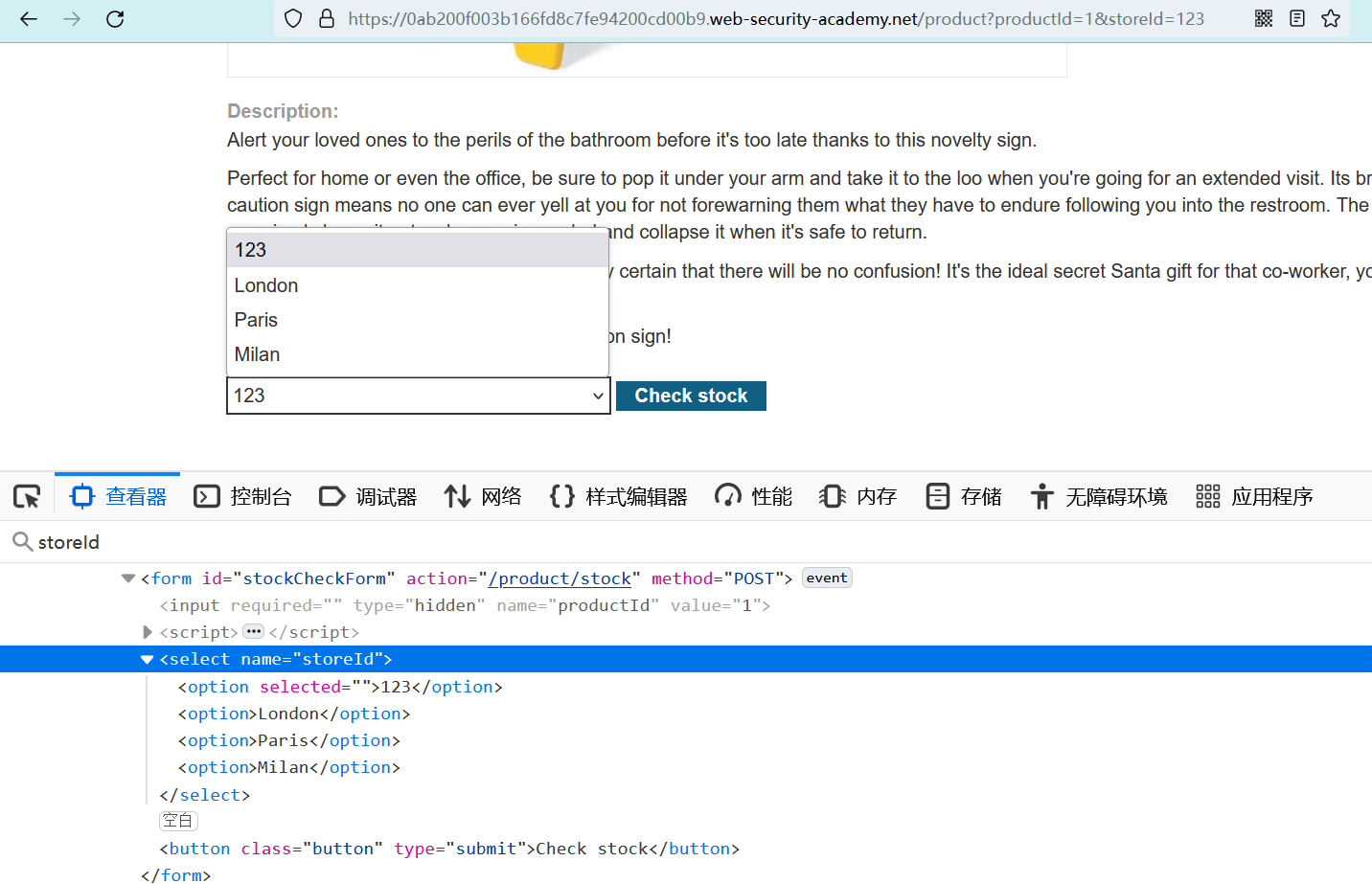Click the /product/stock action link

tap(560, 578)
